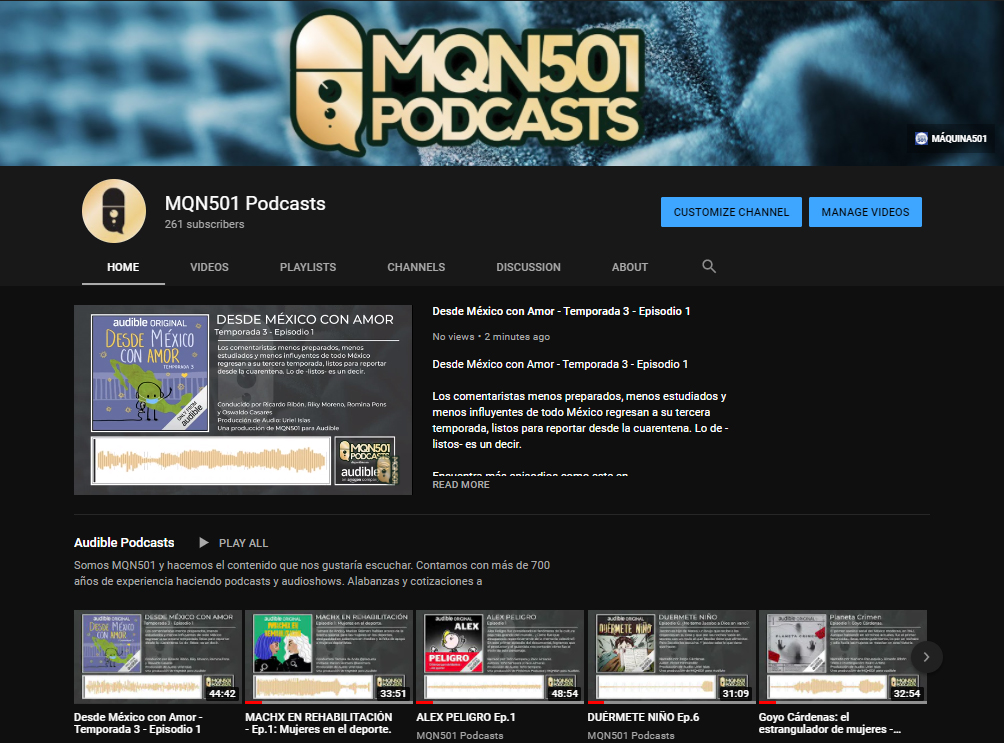1004x743 pixels.
Task: Open the Videos tab
Action: pyautogui.click(x=209, y=267)
